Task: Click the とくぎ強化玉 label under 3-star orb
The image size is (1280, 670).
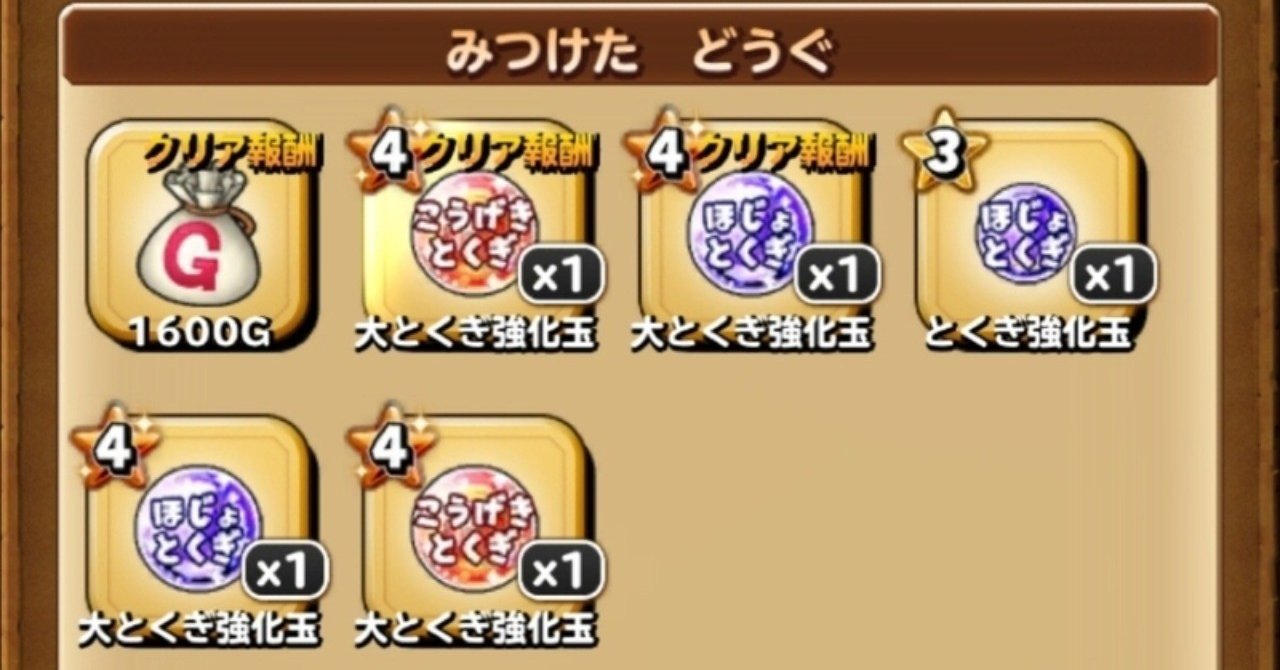Action: (1027, 334)
